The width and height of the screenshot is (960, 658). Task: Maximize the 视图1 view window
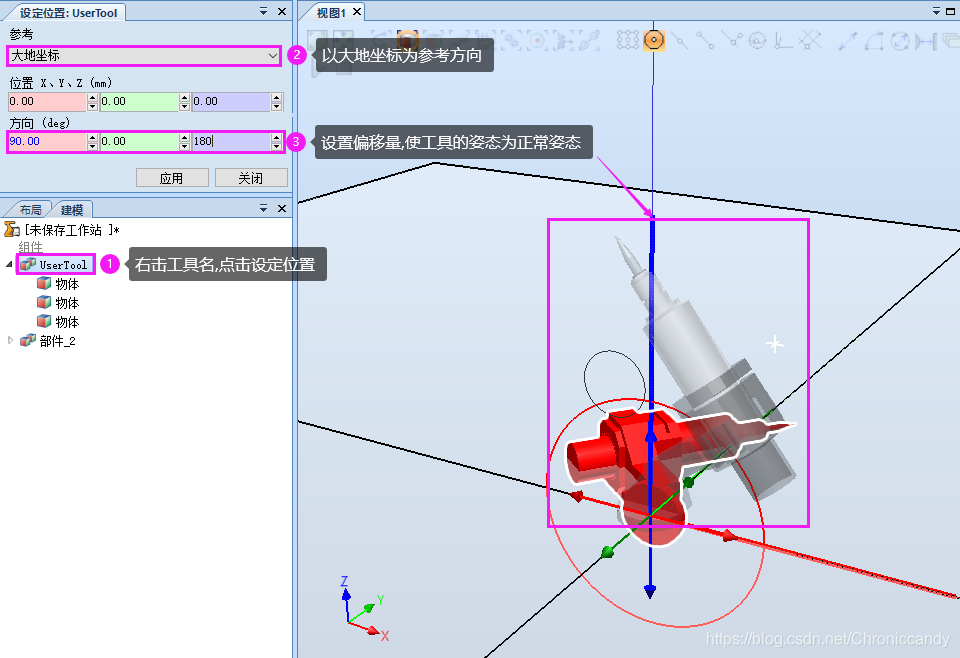click(950, 11)
